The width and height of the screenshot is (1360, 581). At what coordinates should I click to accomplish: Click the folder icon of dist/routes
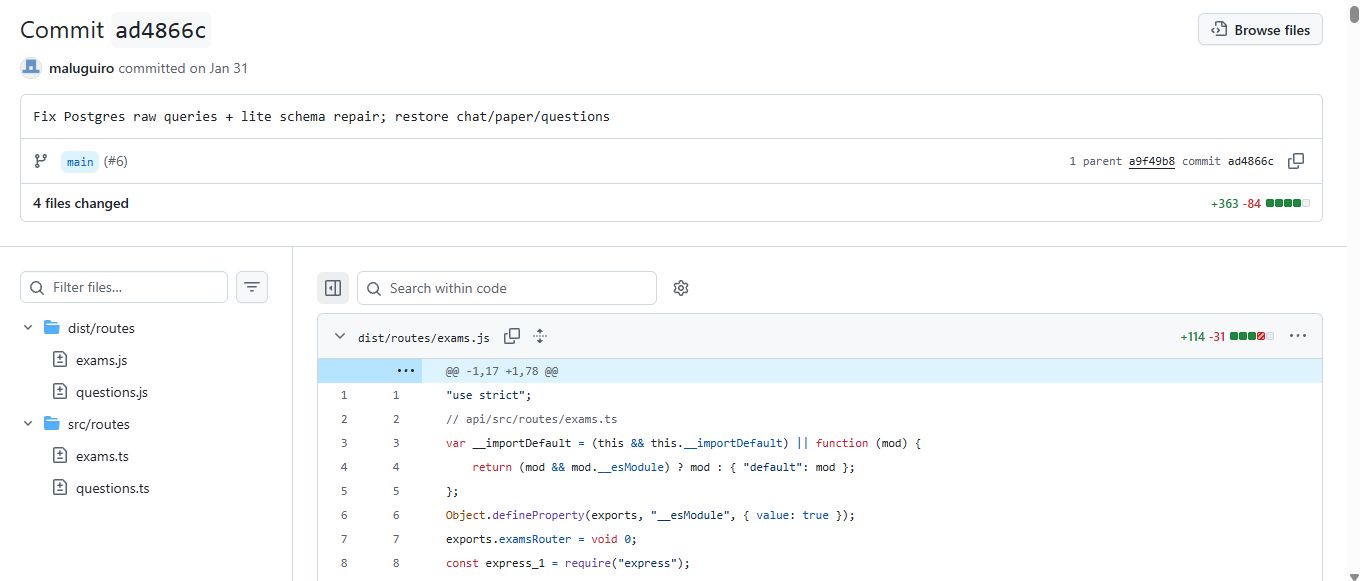[52, 328]
